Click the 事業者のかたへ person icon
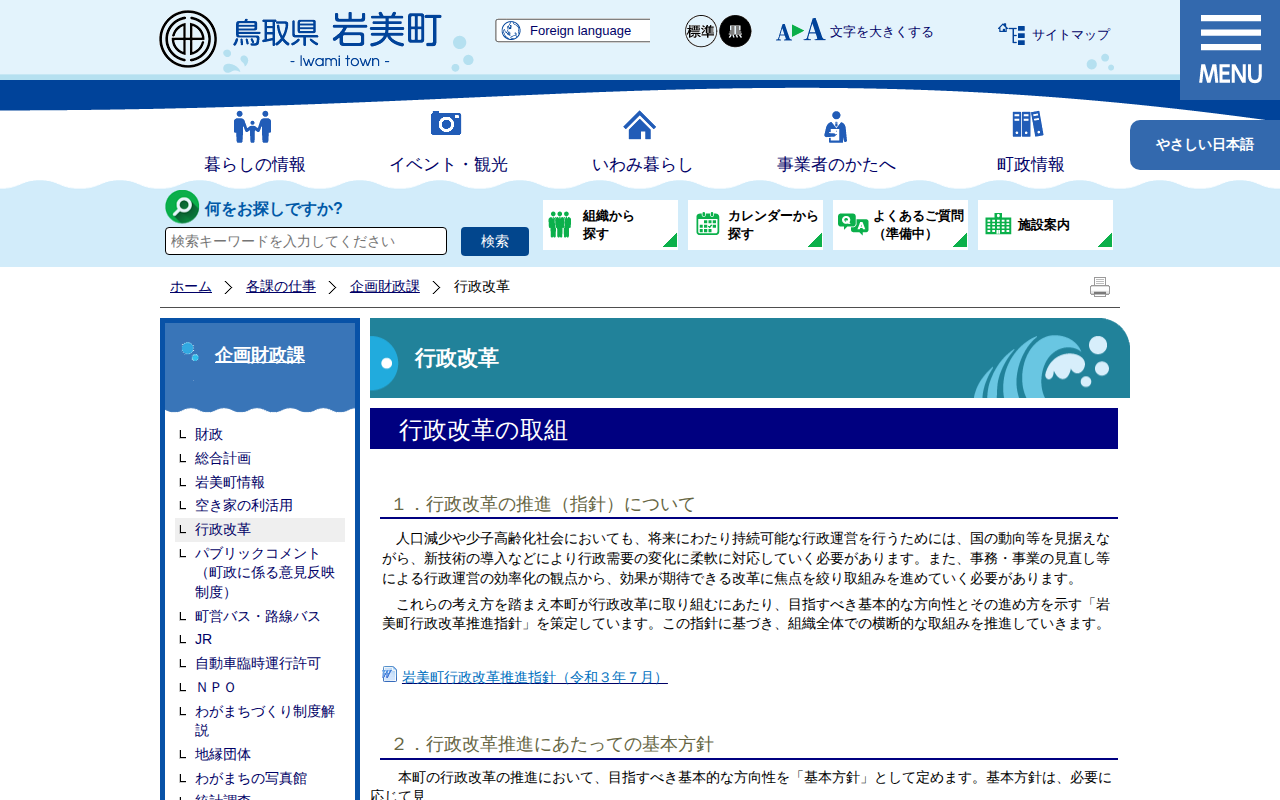This screenshot has width=1280, height=800. [x=836, y=126]
